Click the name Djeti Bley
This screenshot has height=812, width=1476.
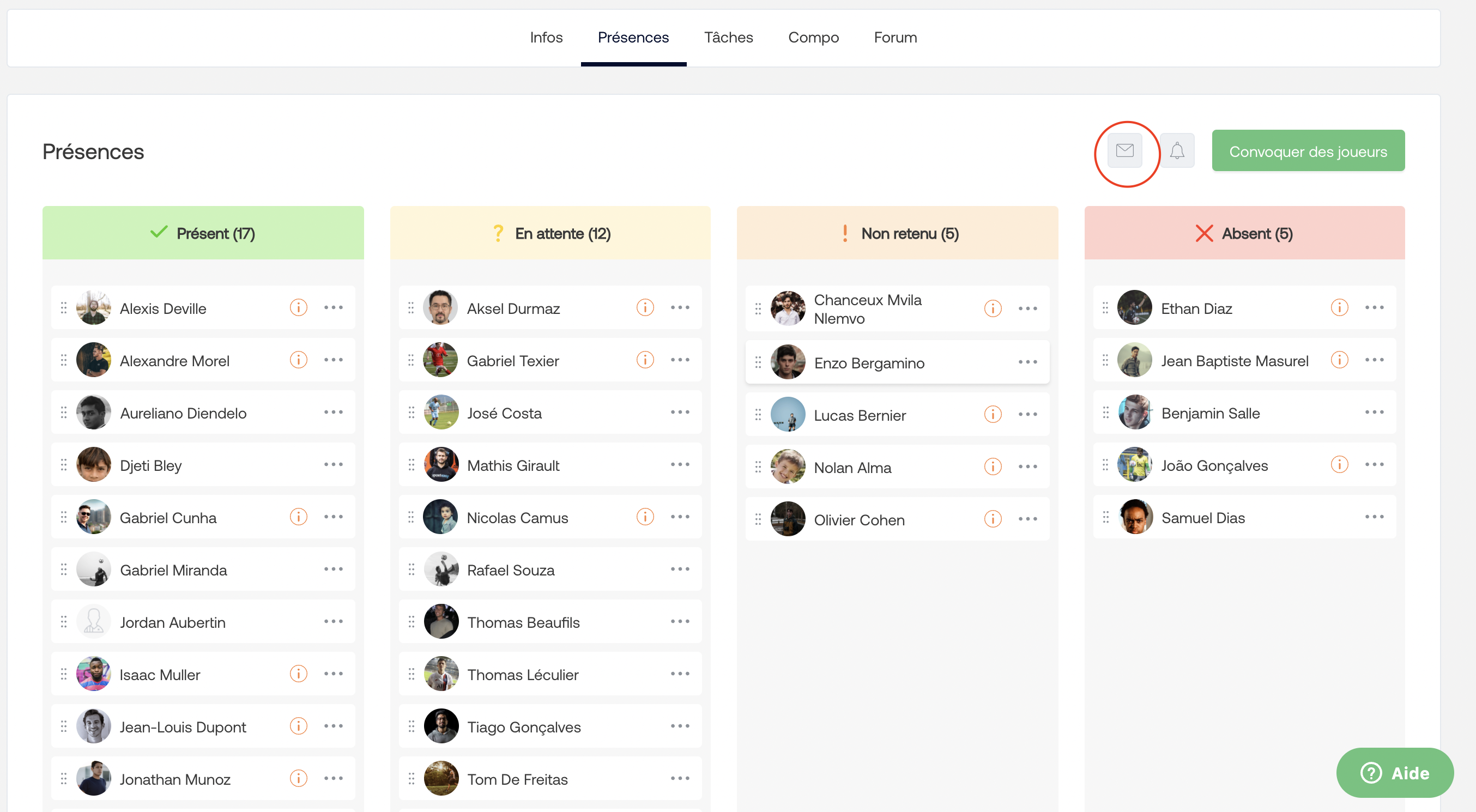[150, 465]
